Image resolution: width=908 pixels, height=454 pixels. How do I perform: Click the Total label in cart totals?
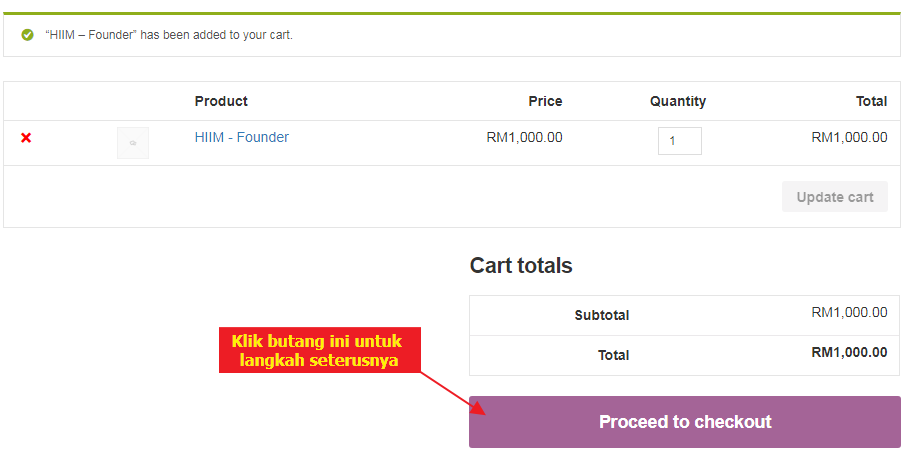(613, 355)
